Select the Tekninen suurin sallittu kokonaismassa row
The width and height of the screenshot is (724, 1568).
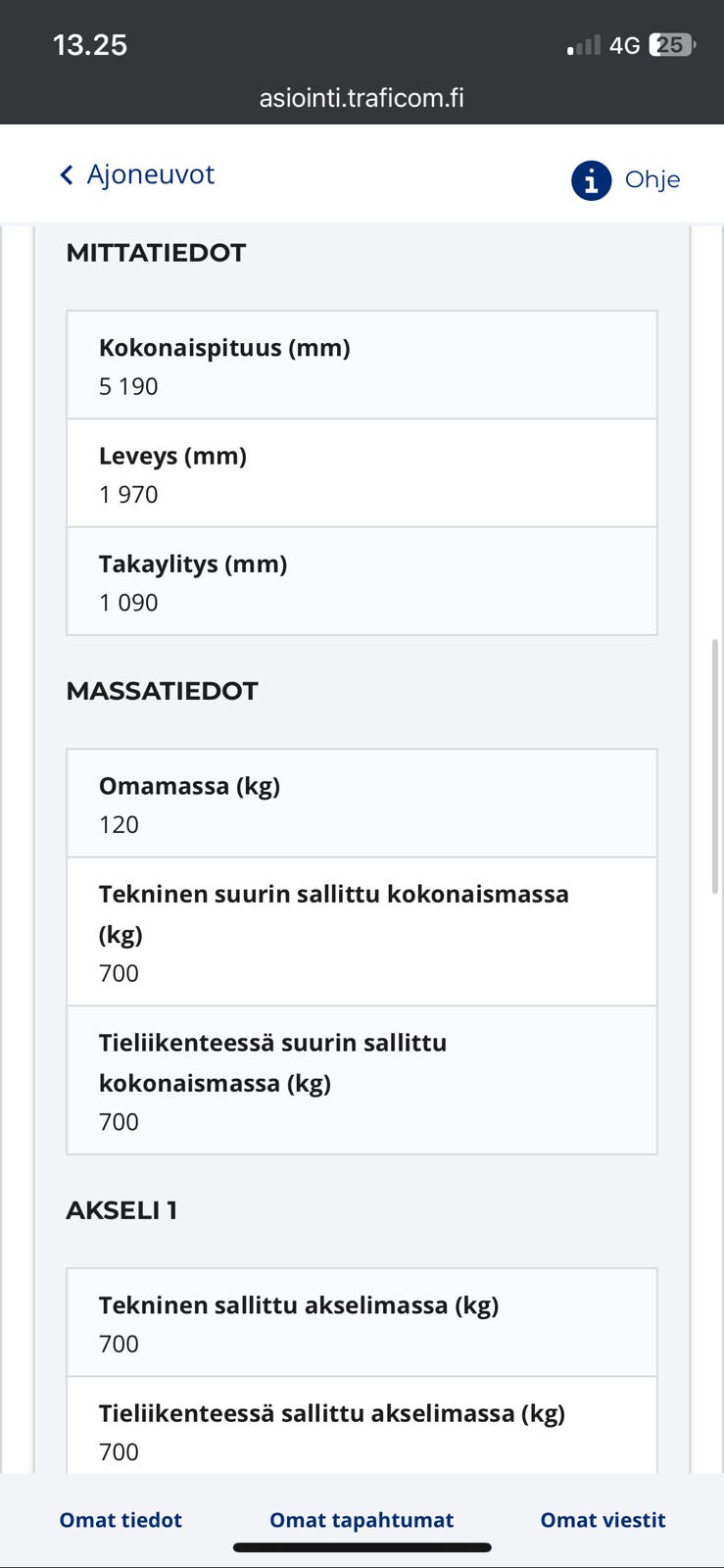click(x=362, y=932)
